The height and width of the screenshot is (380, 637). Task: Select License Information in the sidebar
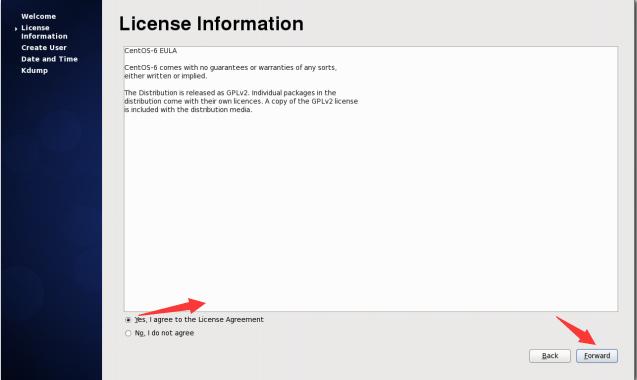[44, 32]
